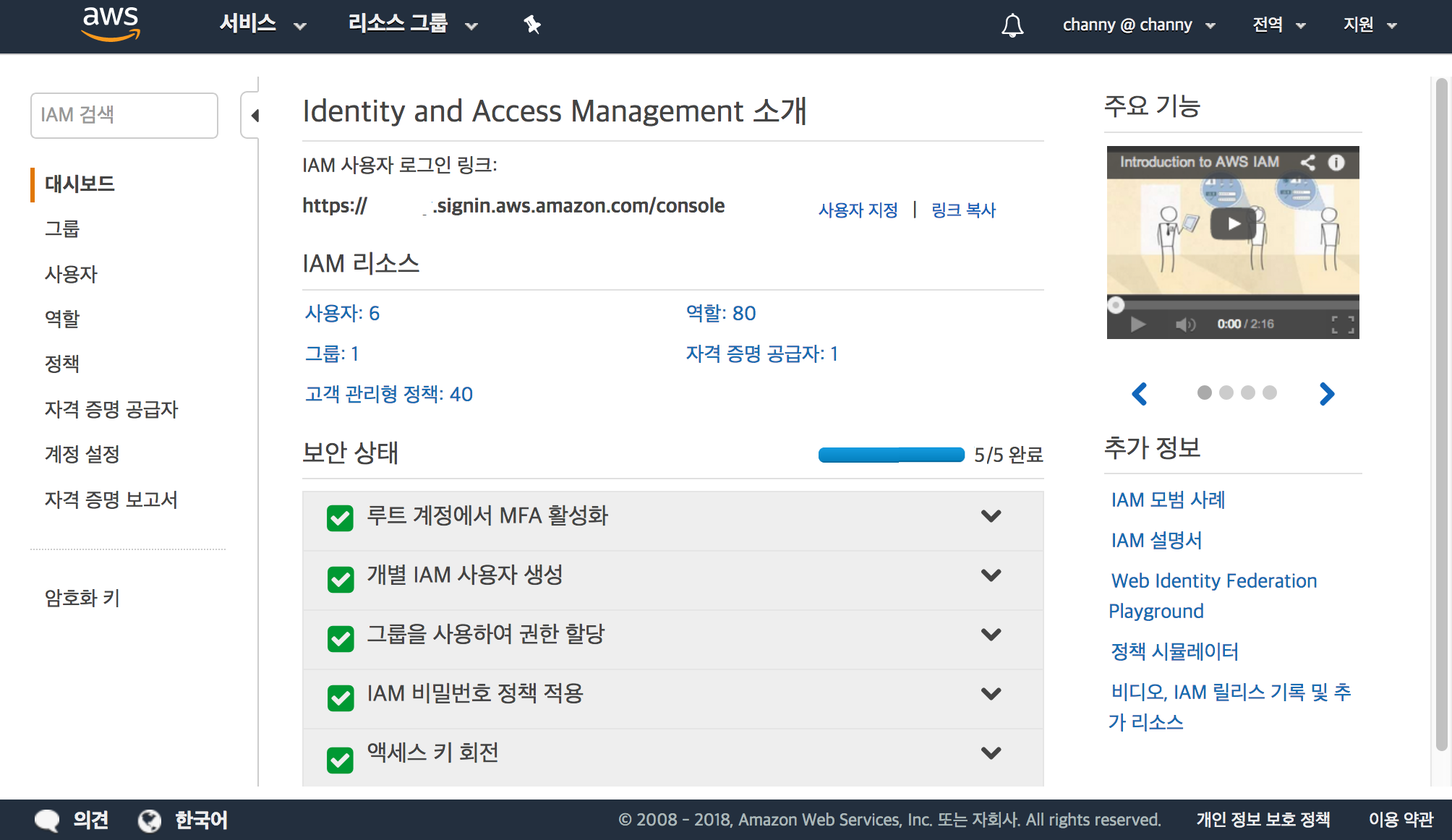Click the 링크 복사 link
Image resolution: width=1452 pixels, height=840 pixels.
963,210
